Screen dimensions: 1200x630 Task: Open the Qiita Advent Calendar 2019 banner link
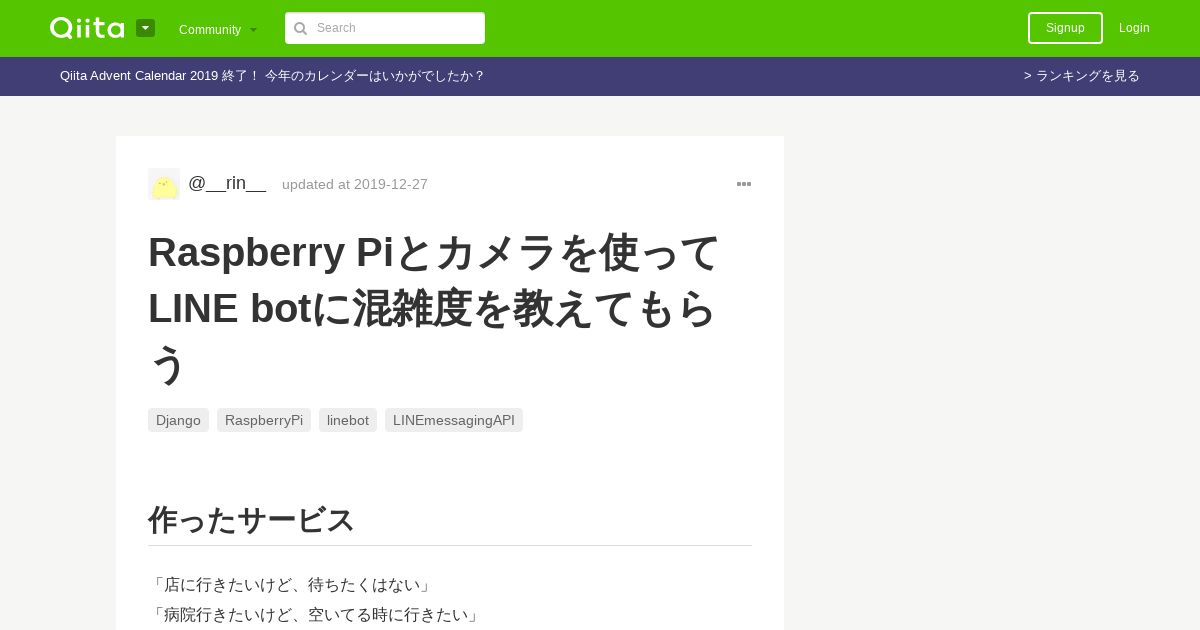click(272, 76)
